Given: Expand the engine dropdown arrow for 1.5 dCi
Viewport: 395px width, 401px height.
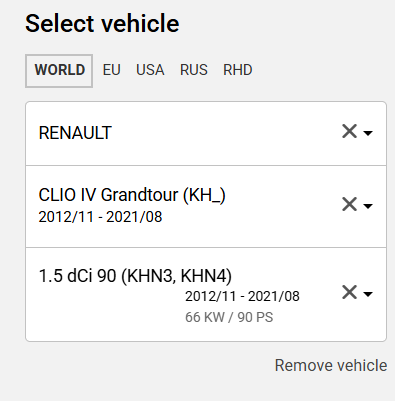Looking at the screenshot, I should point(368,294).
